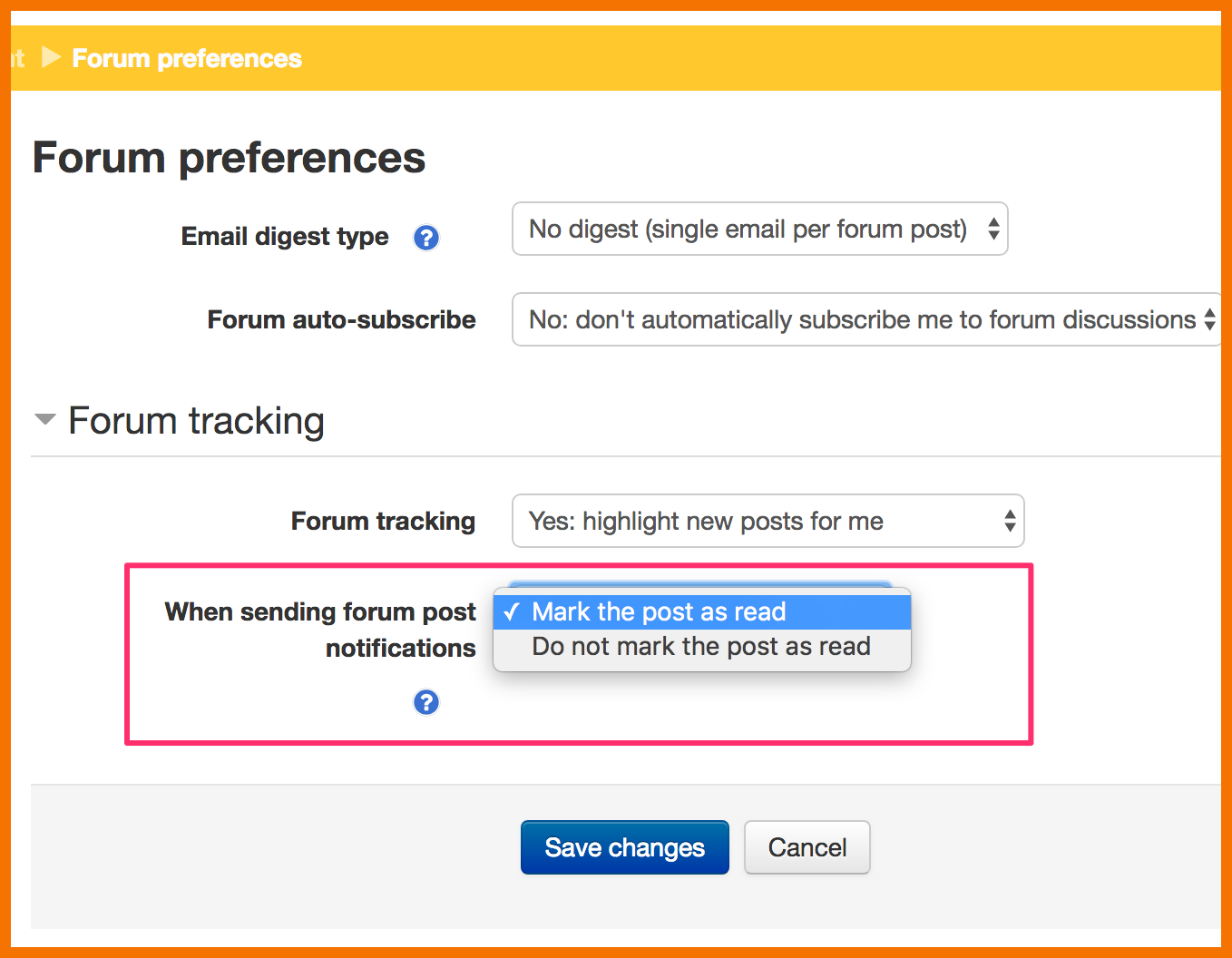Click the Forum tracking section heading
Viewport: 1232px width, 958px height.
(x=197, y=421)
